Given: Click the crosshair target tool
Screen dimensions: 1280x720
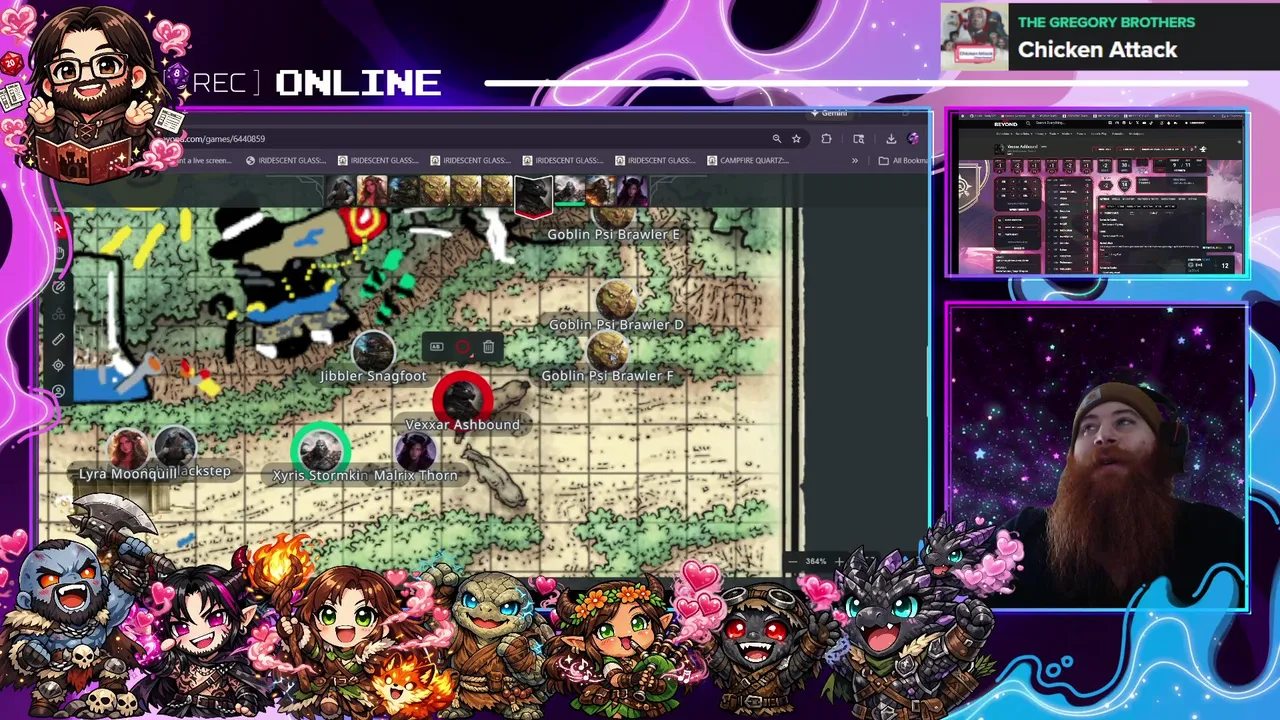Looking at the screenshot, I should 59,366.
